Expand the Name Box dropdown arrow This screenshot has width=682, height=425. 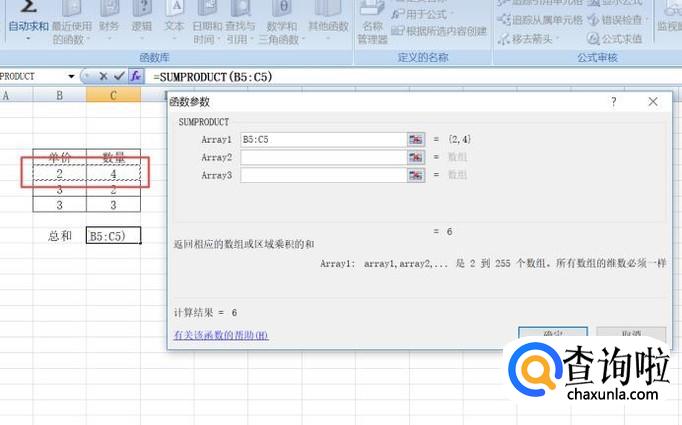point(71,76)
